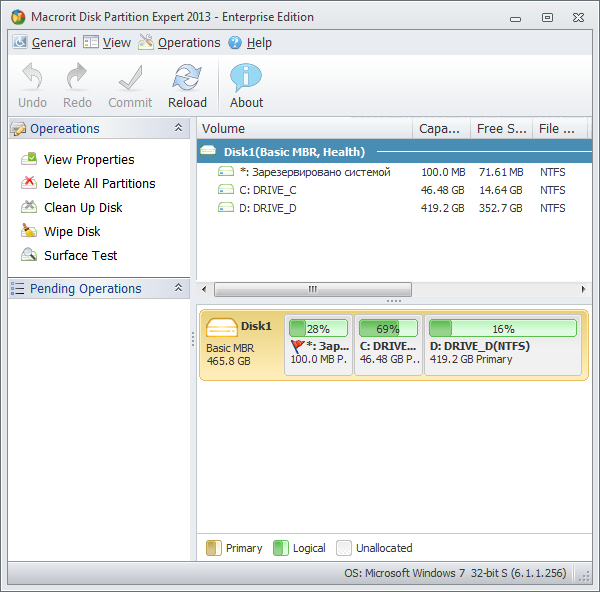Click the Redo toolbar icon
Image resolution: width=600 pixels, height=592 pixels.
coord(77,76)
